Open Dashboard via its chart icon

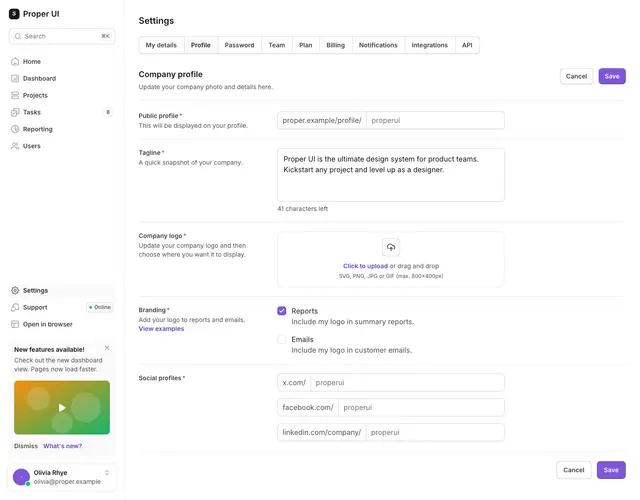tap(15, 78)
